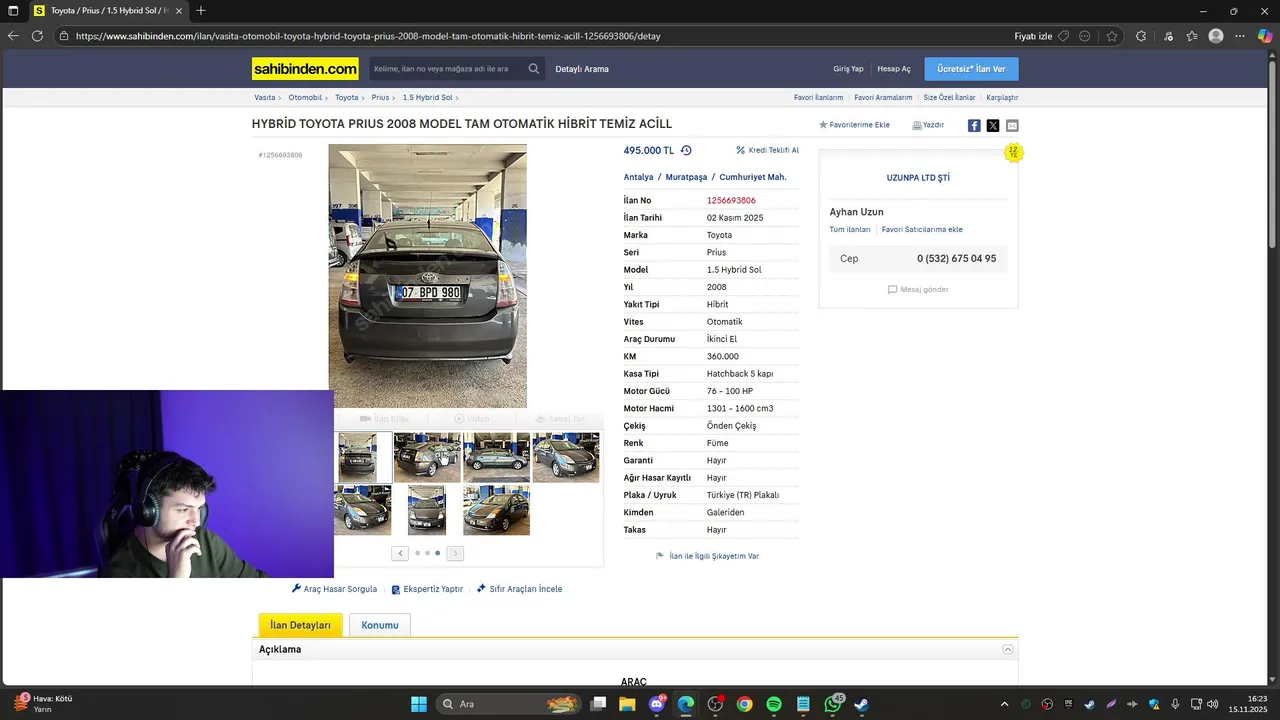
Task: Click Cumhuriyet Mah. location link
Action: [x=753, y=177]
